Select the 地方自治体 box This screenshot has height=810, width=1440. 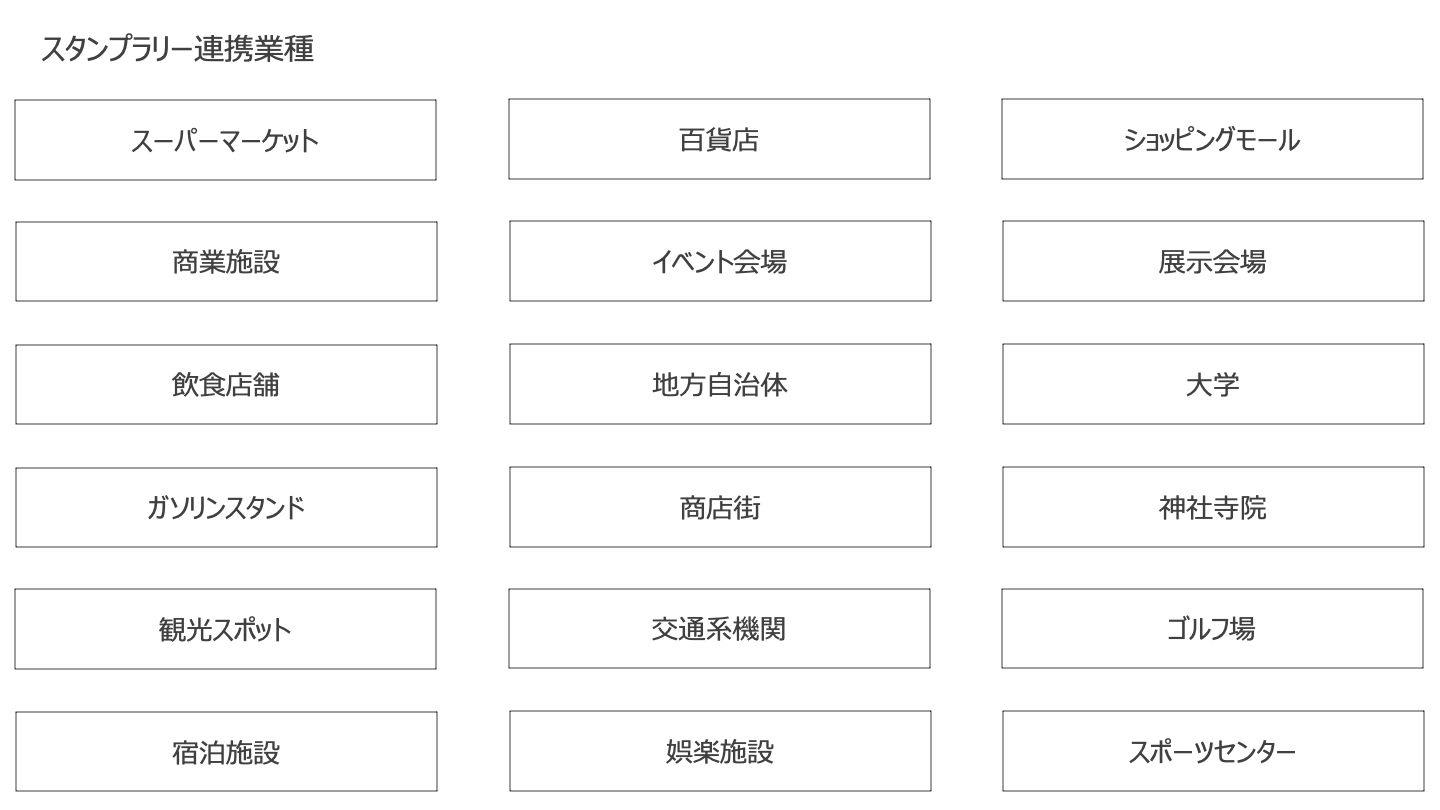[720, 384]
